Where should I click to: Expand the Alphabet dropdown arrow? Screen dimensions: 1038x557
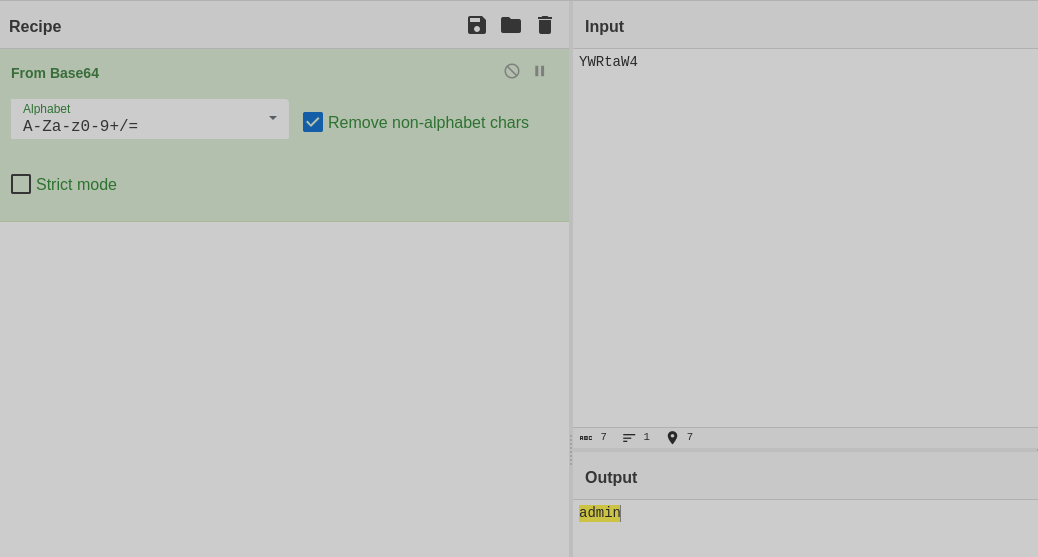click(273, 118)
